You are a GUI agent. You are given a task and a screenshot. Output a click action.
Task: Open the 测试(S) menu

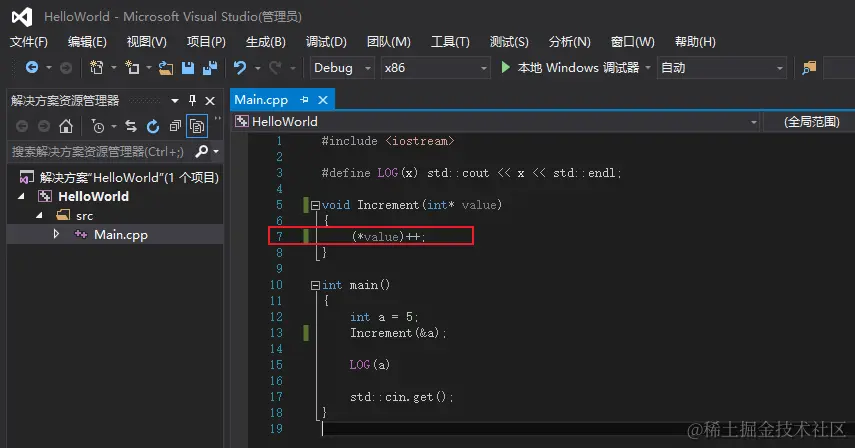tap(509, 41)
